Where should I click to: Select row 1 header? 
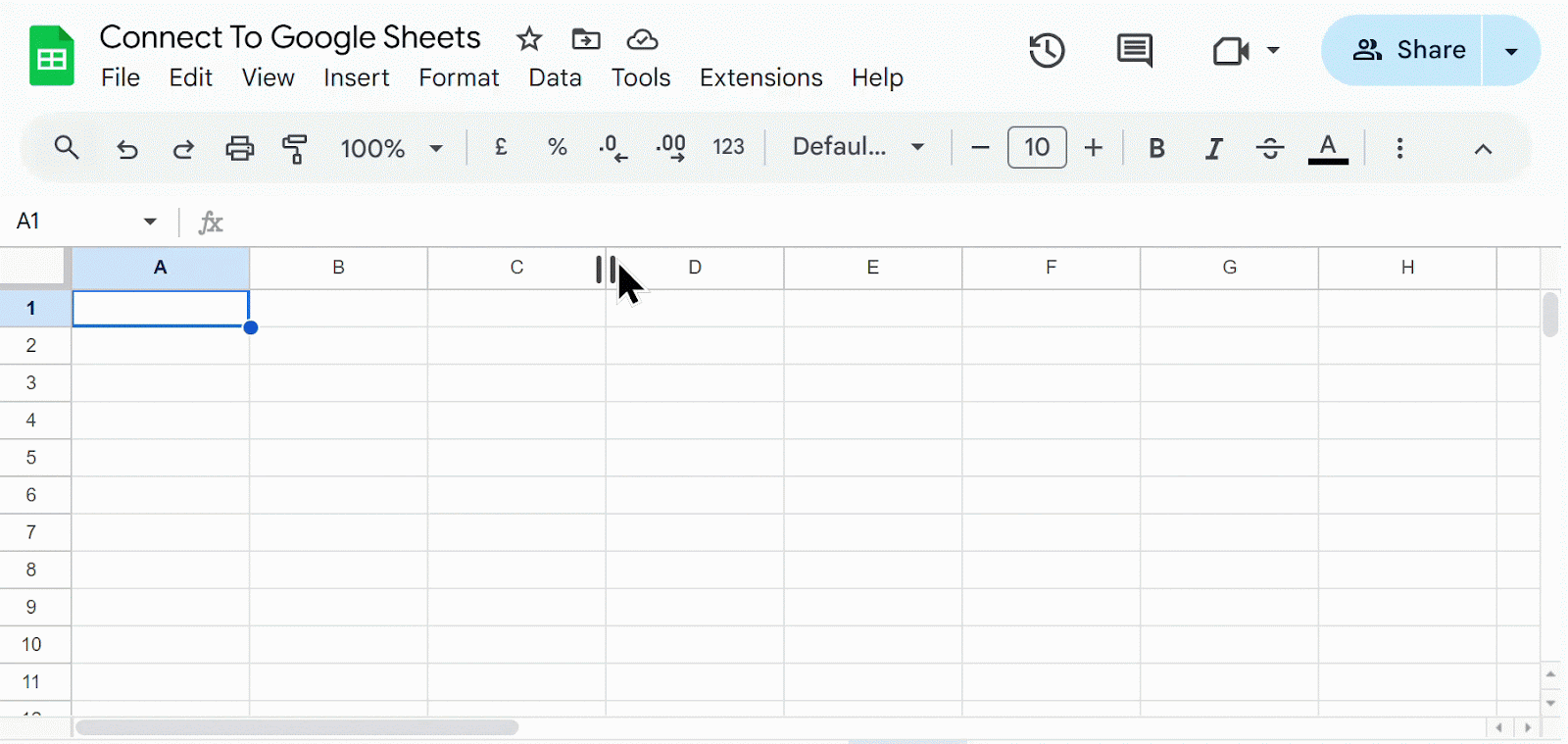tap(35, 308)
